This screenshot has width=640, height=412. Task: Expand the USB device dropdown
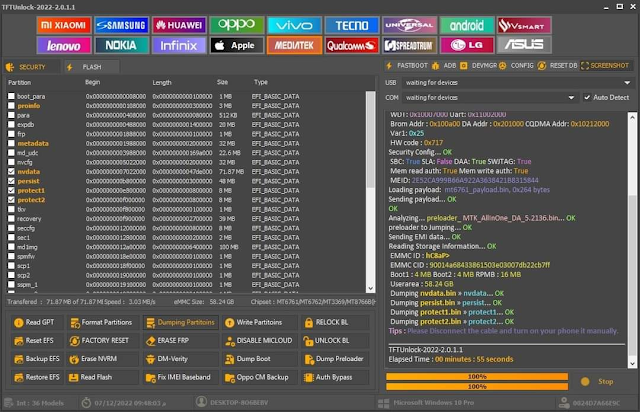627,82
